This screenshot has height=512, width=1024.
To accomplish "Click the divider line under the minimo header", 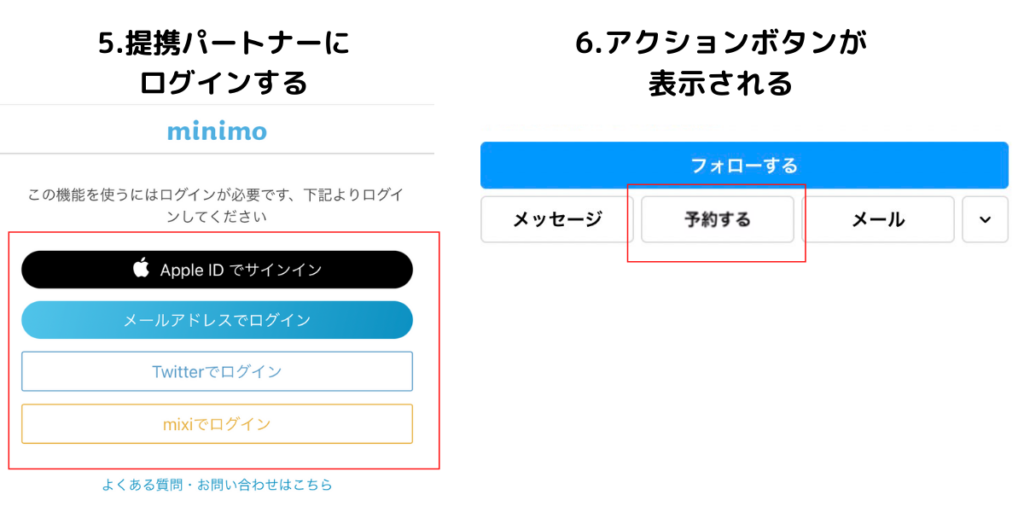I will coord(217,153).
